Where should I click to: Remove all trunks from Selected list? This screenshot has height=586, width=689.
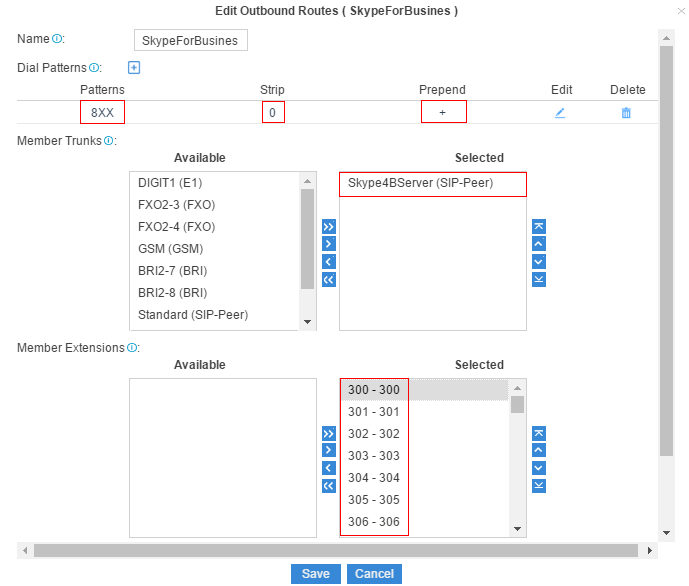tap(329, 279)
